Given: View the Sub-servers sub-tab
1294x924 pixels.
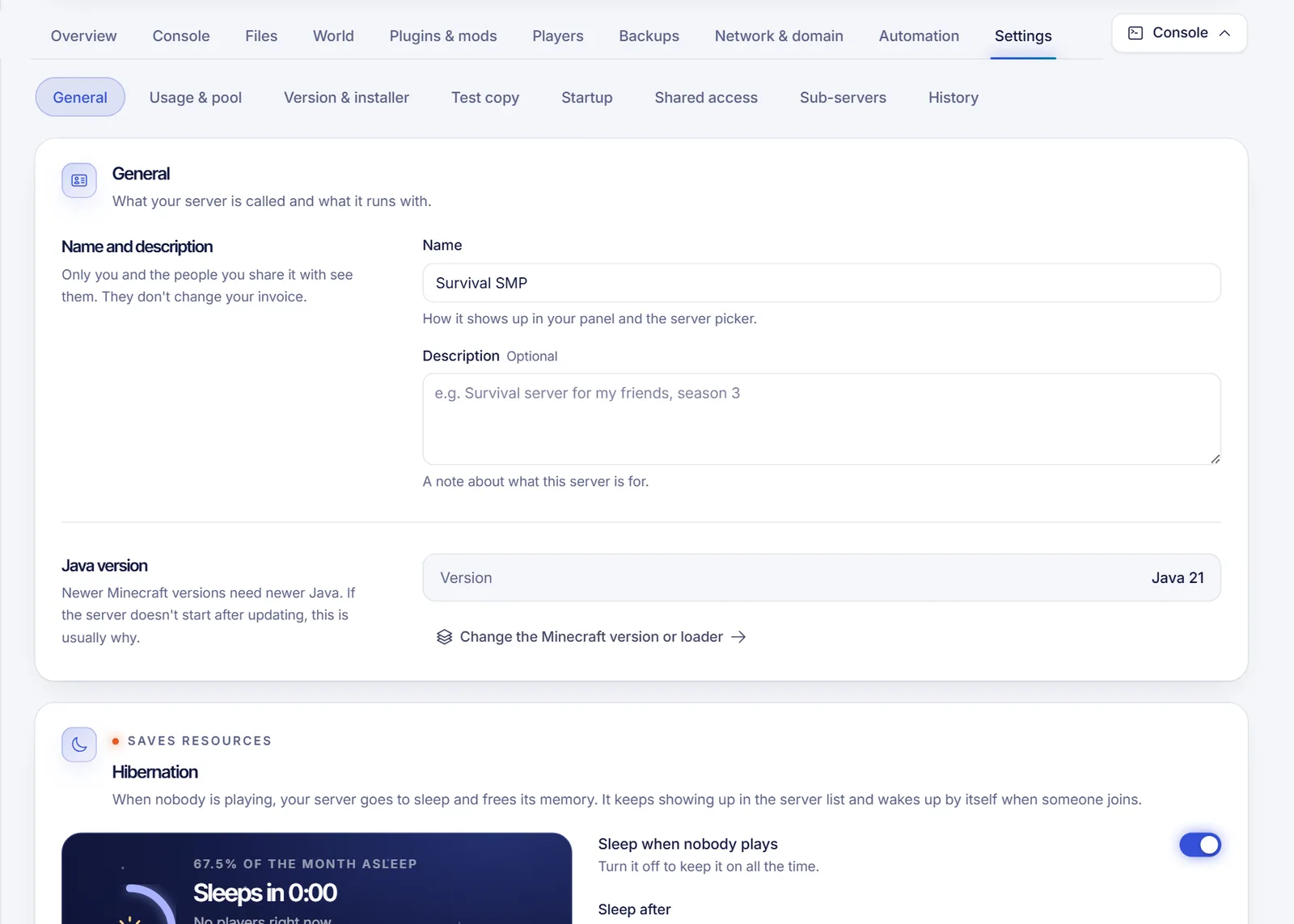Looking at the screenshot, I should click(843, 98).
